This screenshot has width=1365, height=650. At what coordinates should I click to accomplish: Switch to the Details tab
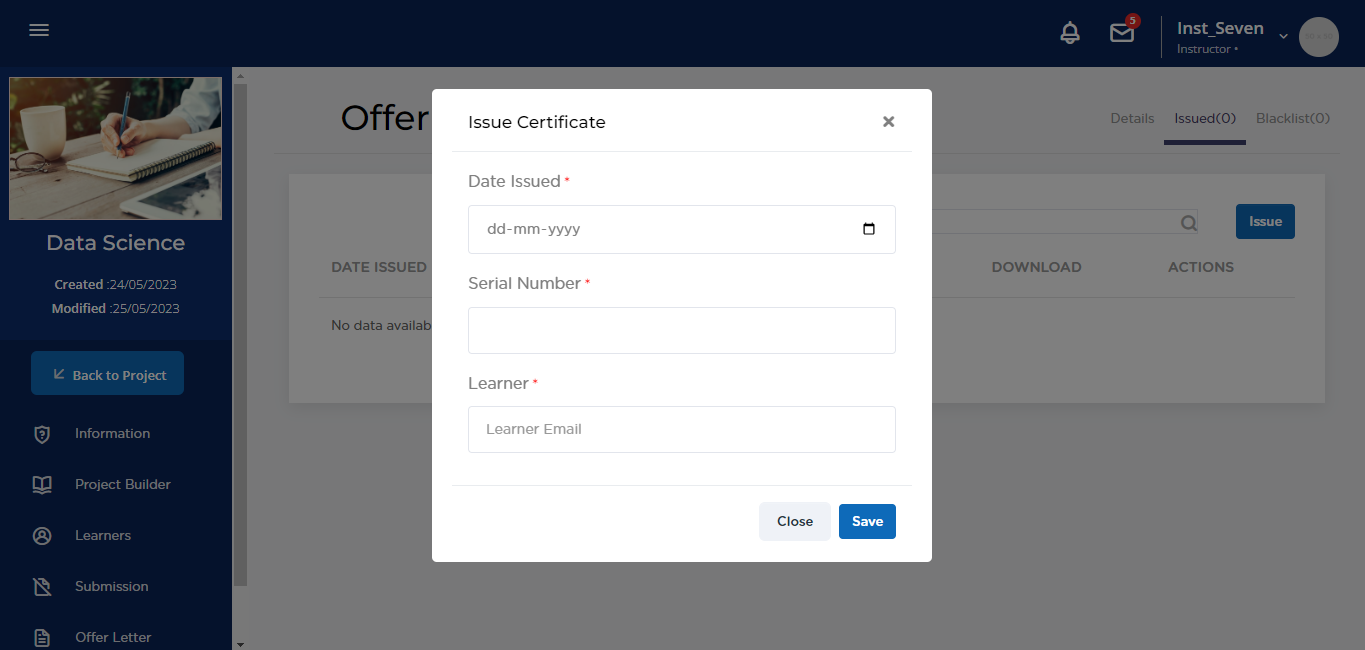[x=1132, y=118]
